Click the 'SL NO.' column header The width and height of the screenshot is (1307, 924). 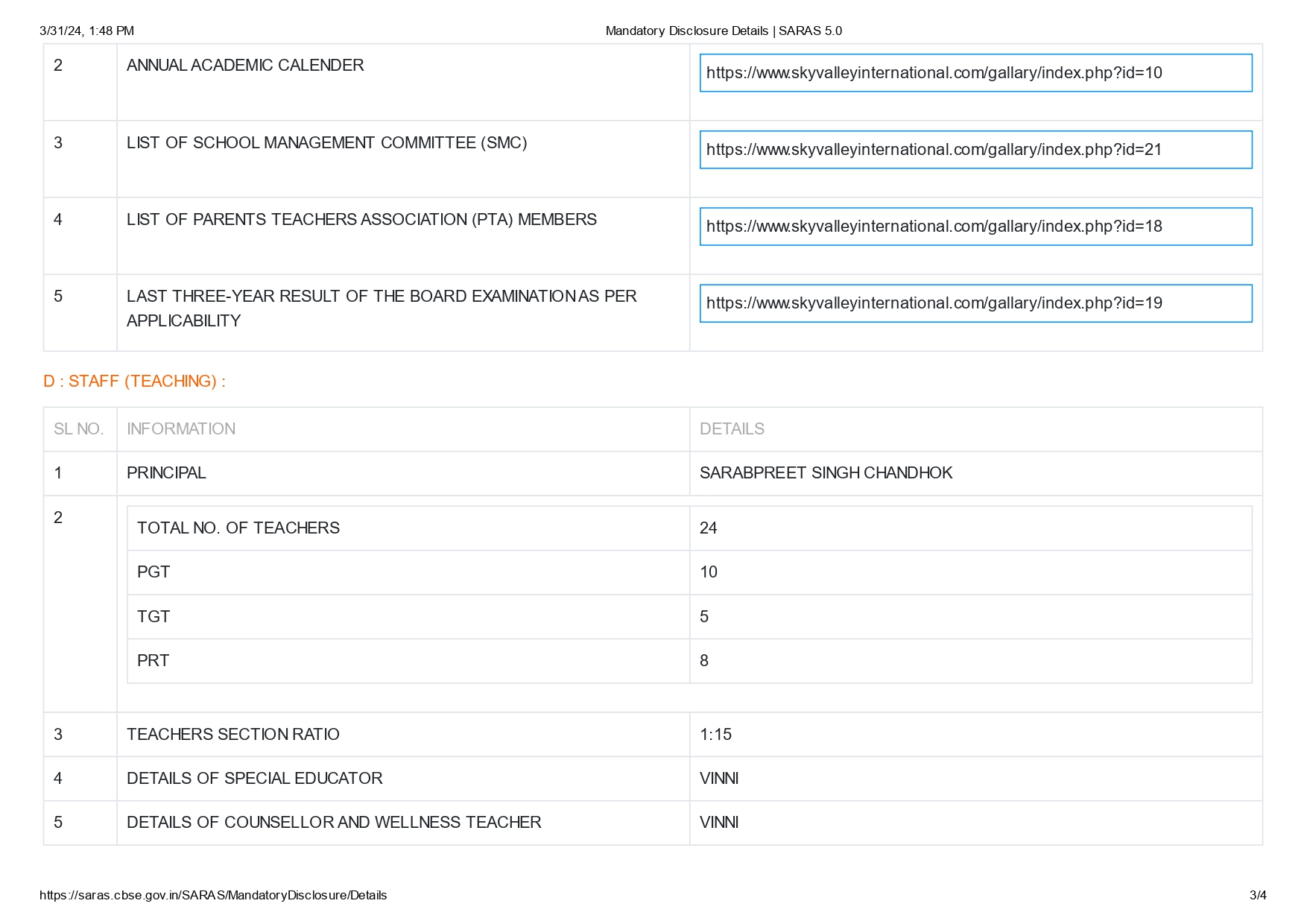(x=78, y=429)
